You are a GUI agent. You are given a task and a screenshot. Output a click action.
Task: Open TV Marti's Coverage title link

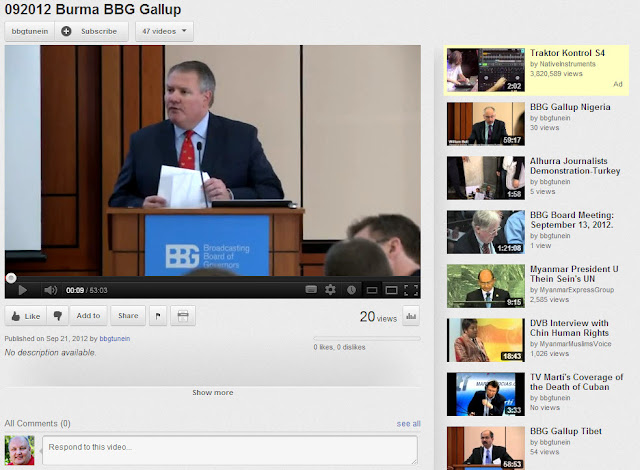[x=576, y=382]
